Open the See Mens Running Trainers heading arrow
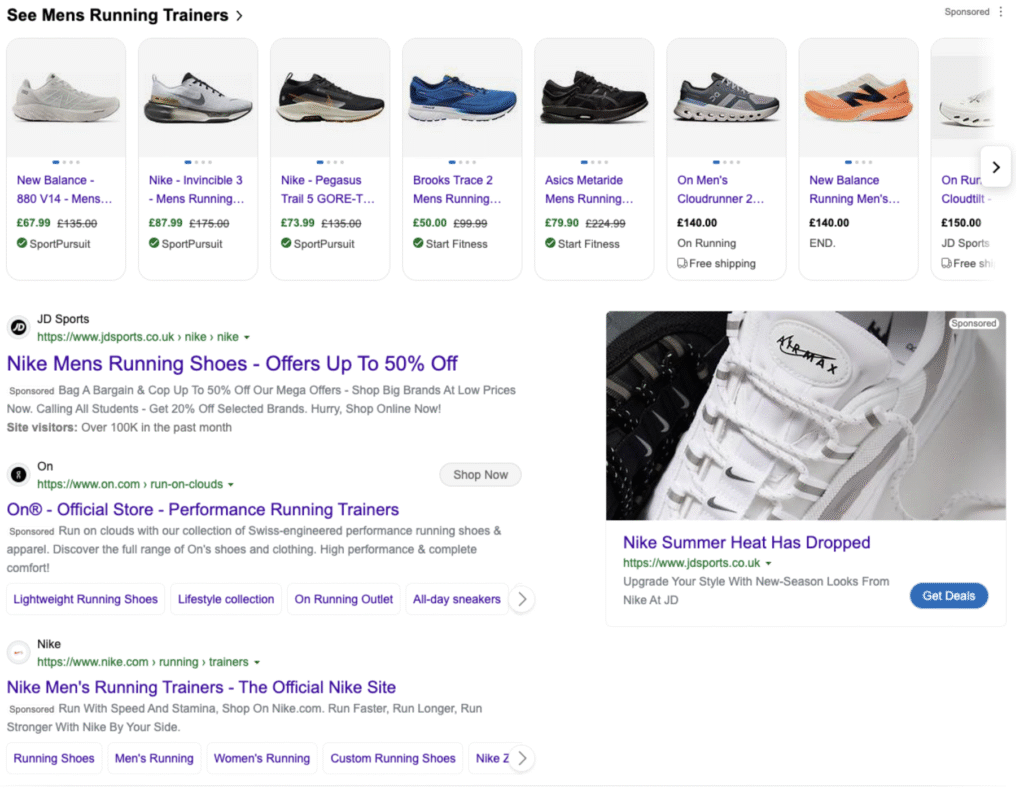1024x789 pixels. tap(239, 16)
